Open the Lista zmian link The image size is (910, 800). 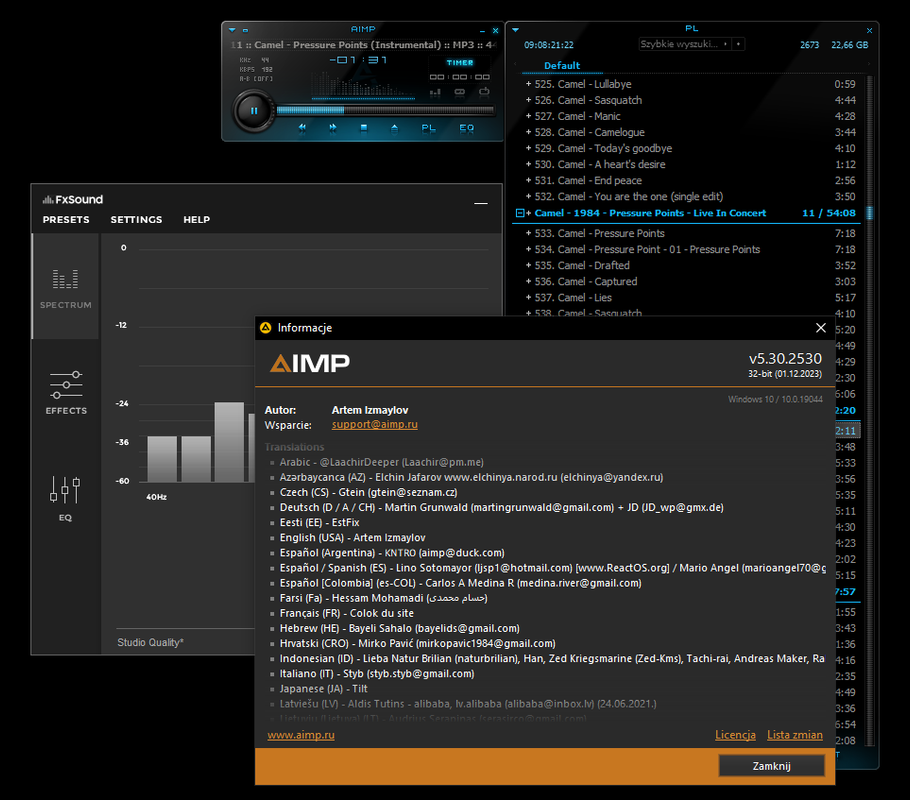pos(795,735)
